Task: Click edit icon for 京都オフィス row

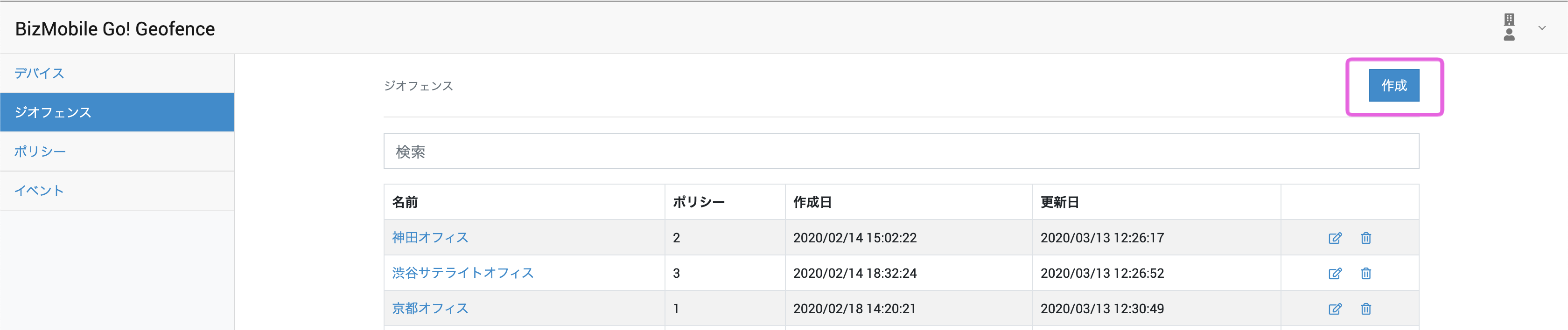Action: pyautogui.click(x=1335, y=309)
